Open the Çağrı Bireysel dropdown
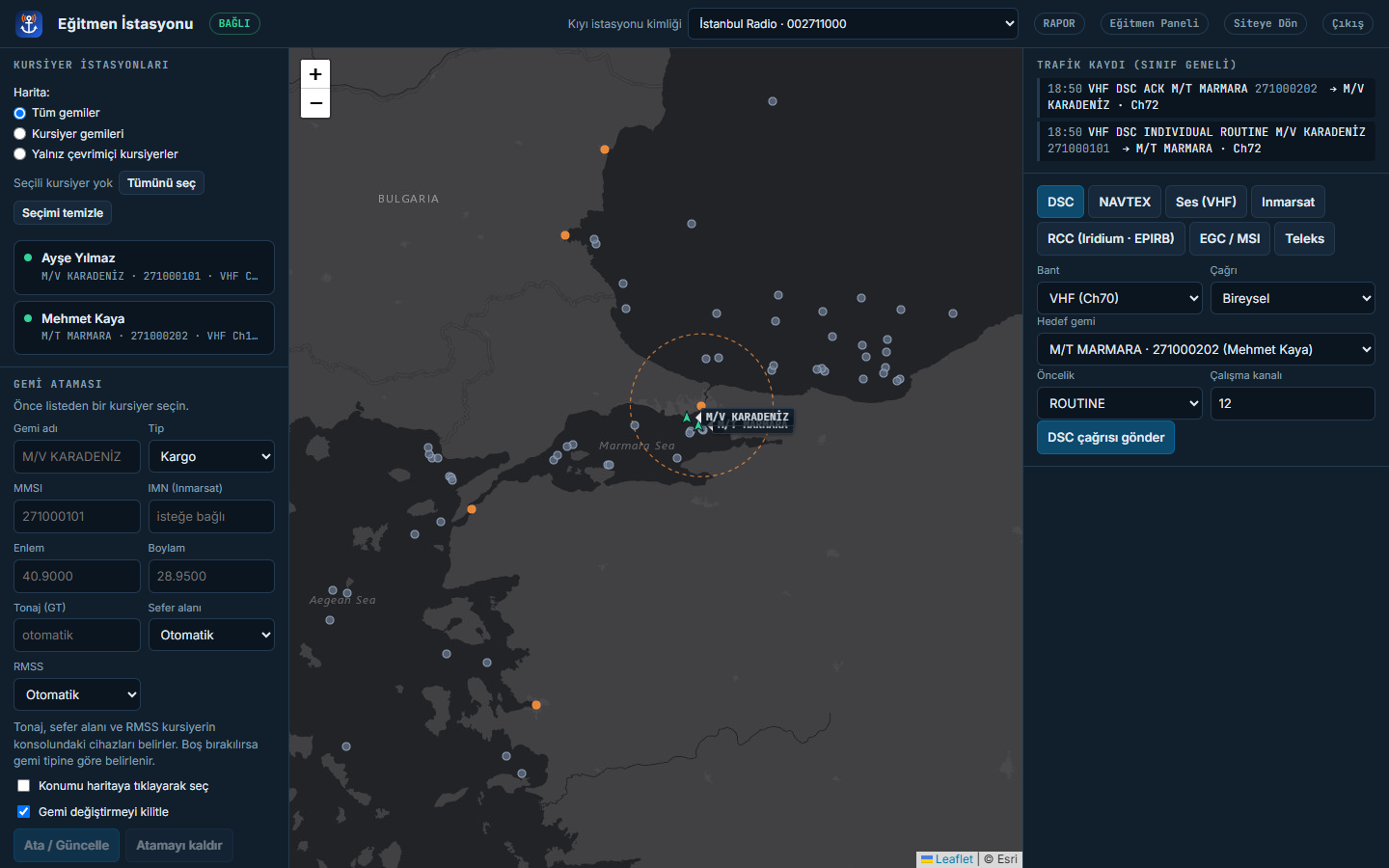Screen dimensions: 1389x868 [1293, 298]
